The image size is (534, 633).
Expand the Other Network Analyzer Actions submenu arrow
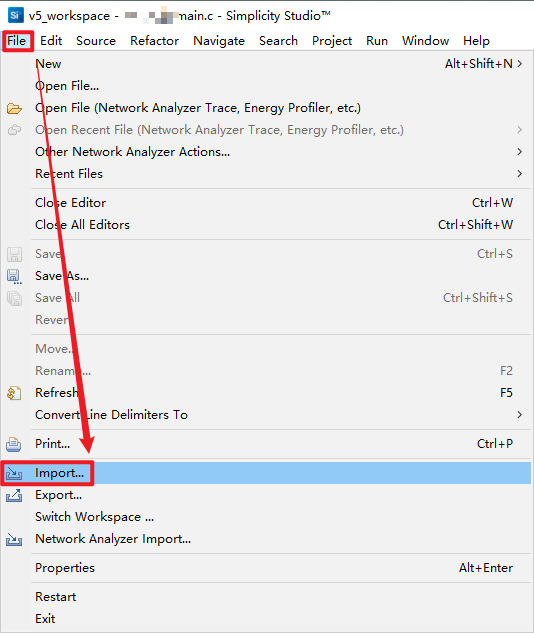pyautogui.click(x=520, y=152)
